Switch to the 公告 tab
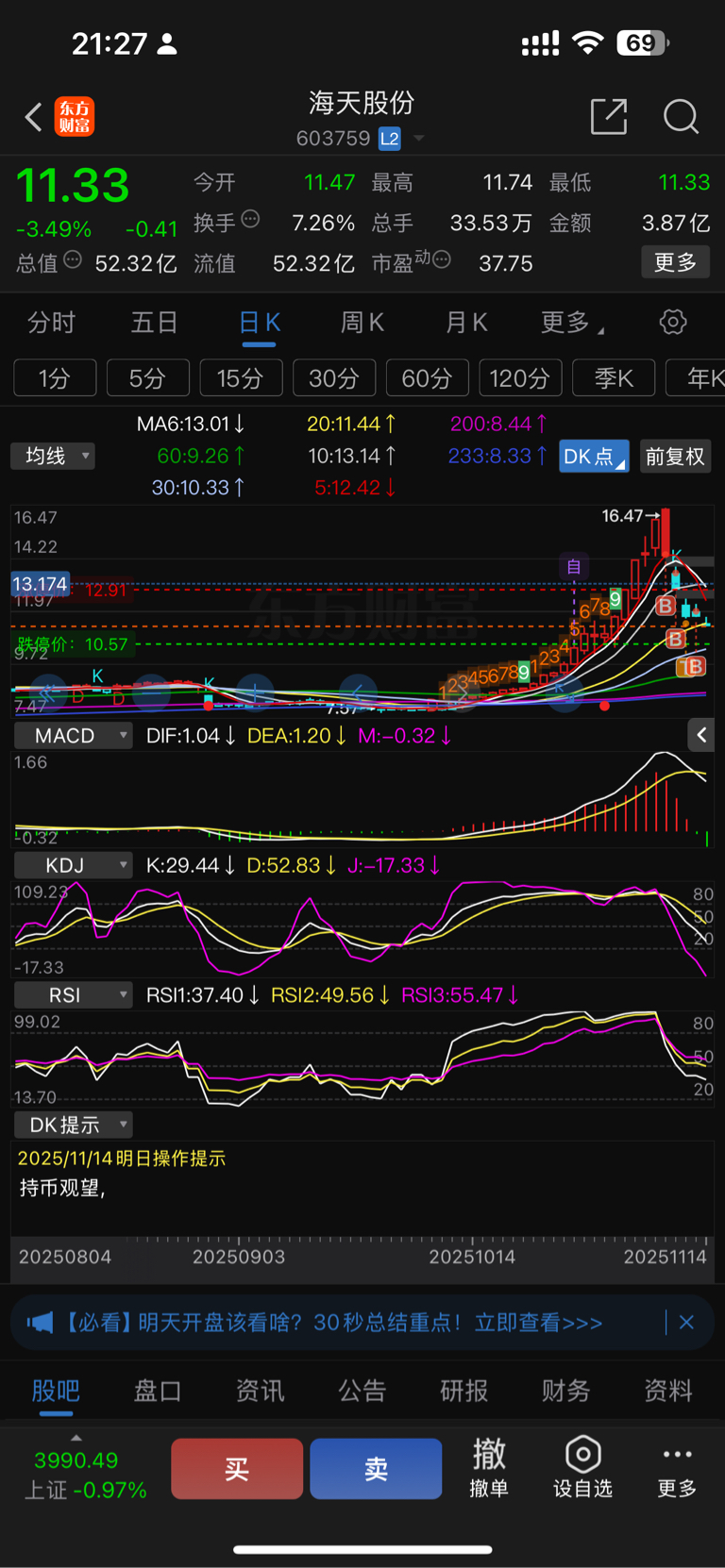Viewport: 725px width, 1568px height. coord(362,1391)
